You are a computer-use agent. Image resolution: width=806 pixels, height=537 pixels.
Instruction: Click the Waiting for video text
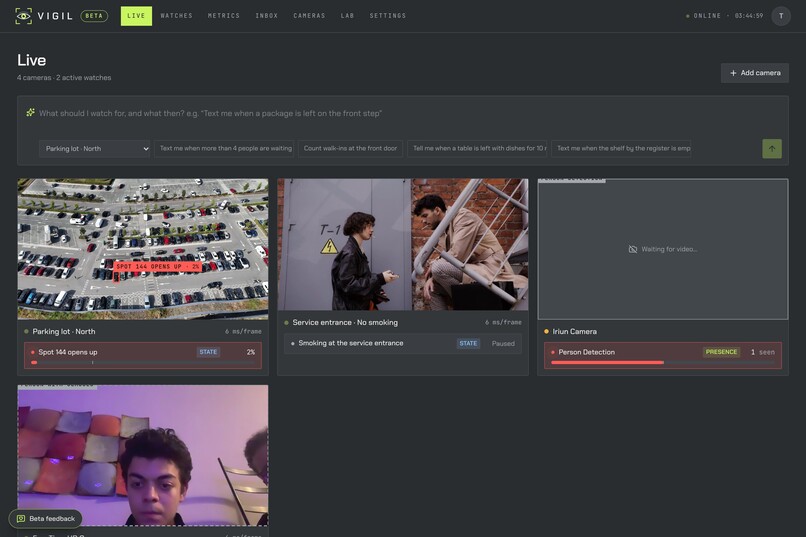669,249
